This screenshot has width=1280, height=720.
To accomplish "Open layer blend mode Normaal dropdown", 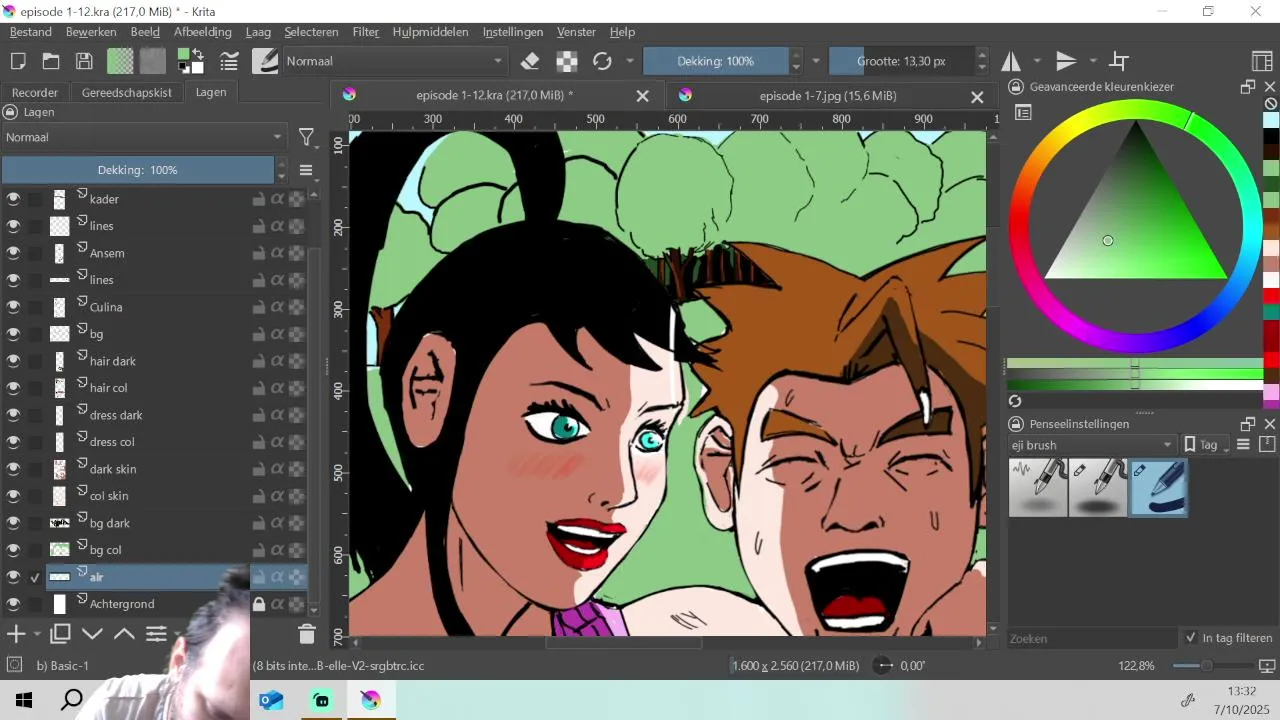I will tap(144, 137).
